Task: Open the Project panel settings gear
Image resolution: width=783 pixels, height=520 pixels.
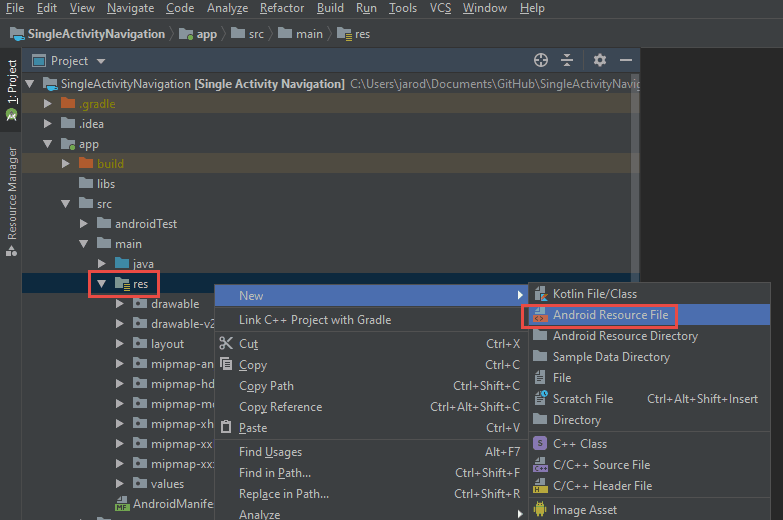Action: (600, 61)
